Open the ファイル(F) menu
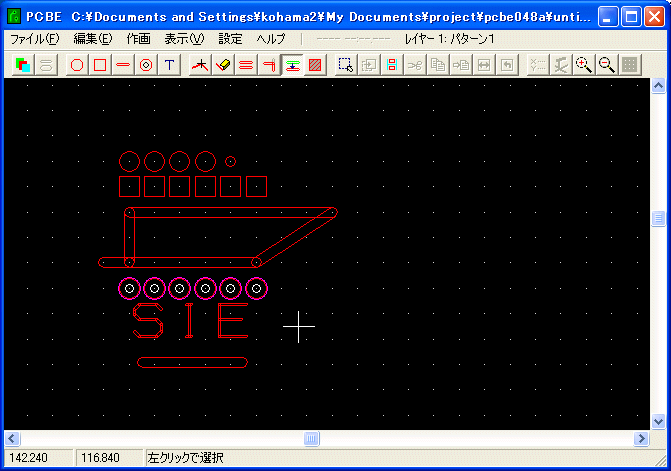671x471 pixels. click(x=34, y=38)
